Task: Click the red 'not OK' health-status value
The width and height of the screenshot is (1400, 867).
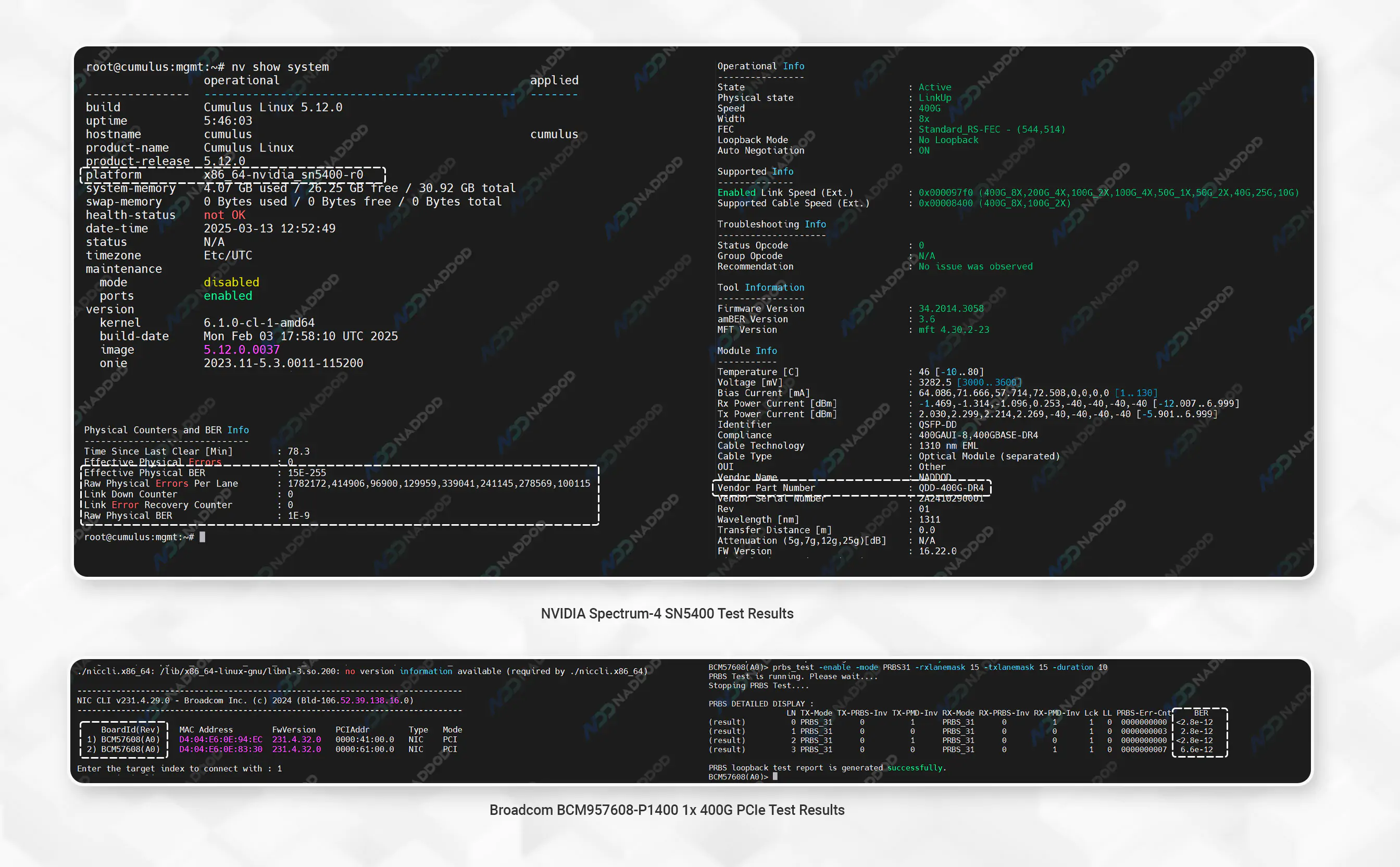Action: pyautogui.click(x=224, y=215)
